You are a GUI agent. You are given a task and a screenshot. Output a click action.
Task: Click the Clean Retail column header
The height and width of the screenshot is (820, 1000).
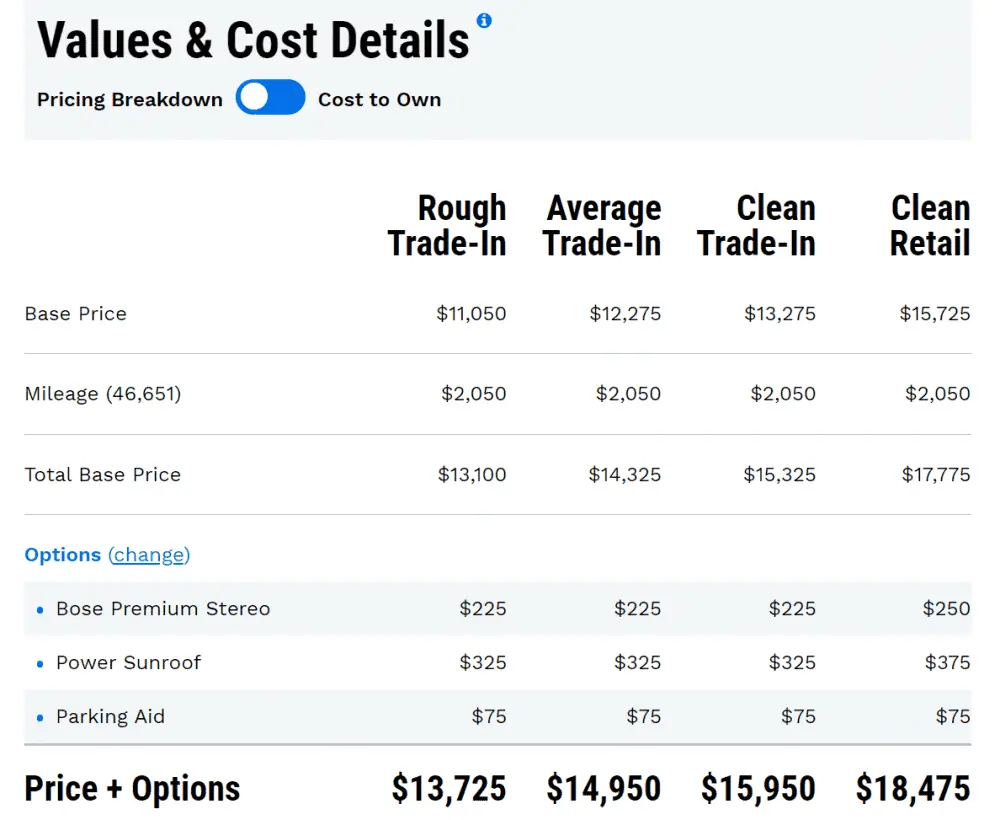930,226
